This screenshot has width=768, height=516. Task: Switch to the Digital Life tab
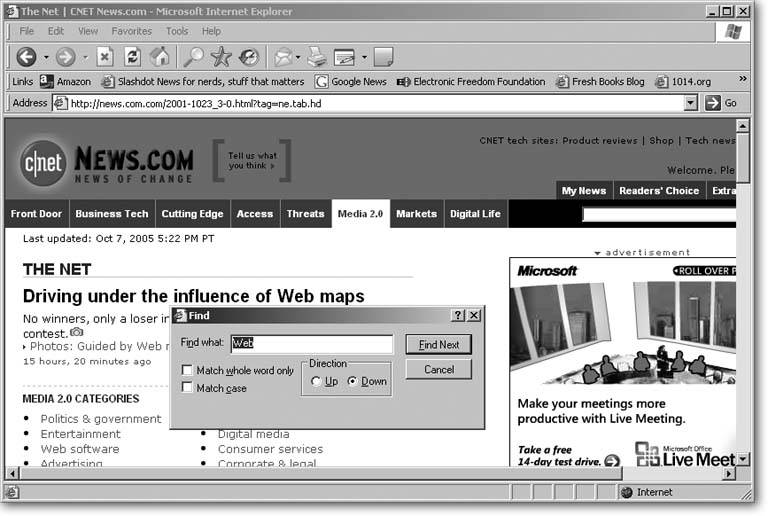click(x=476, y=214)
